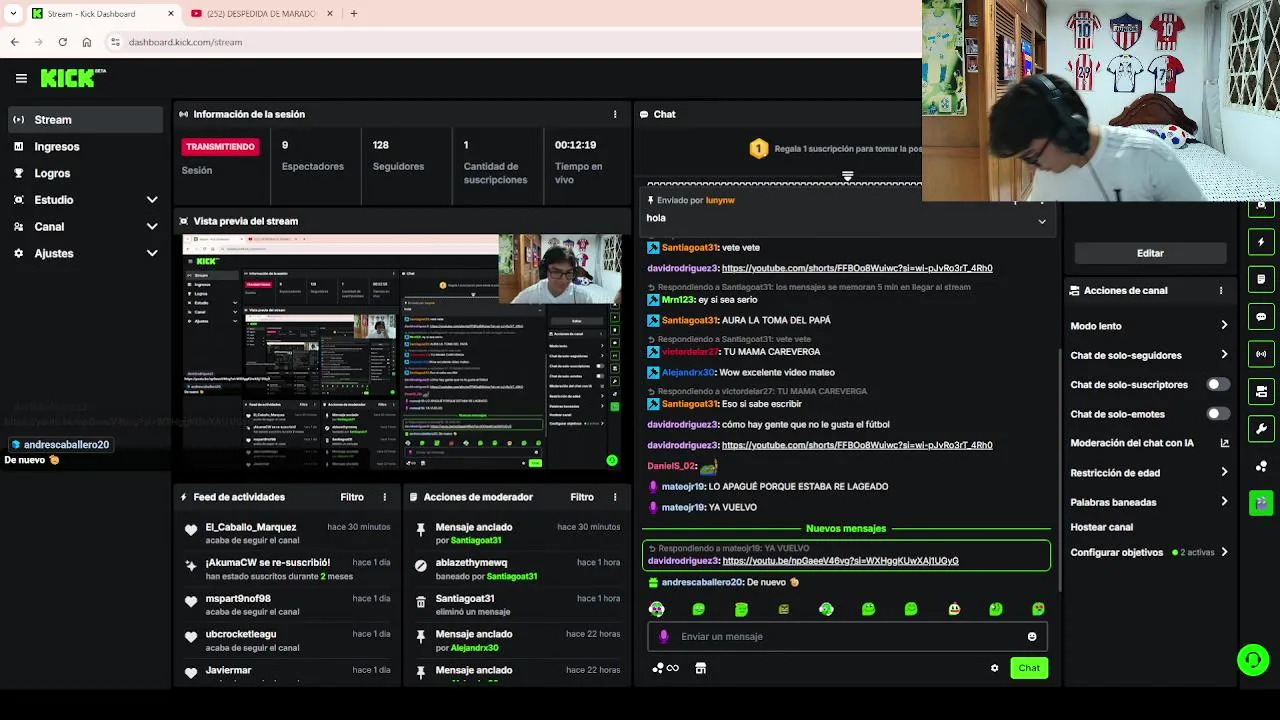This screenshot has width=1280, height=720.
Task: Open Modo lento options arrow
Action: tap(1224, 326)
